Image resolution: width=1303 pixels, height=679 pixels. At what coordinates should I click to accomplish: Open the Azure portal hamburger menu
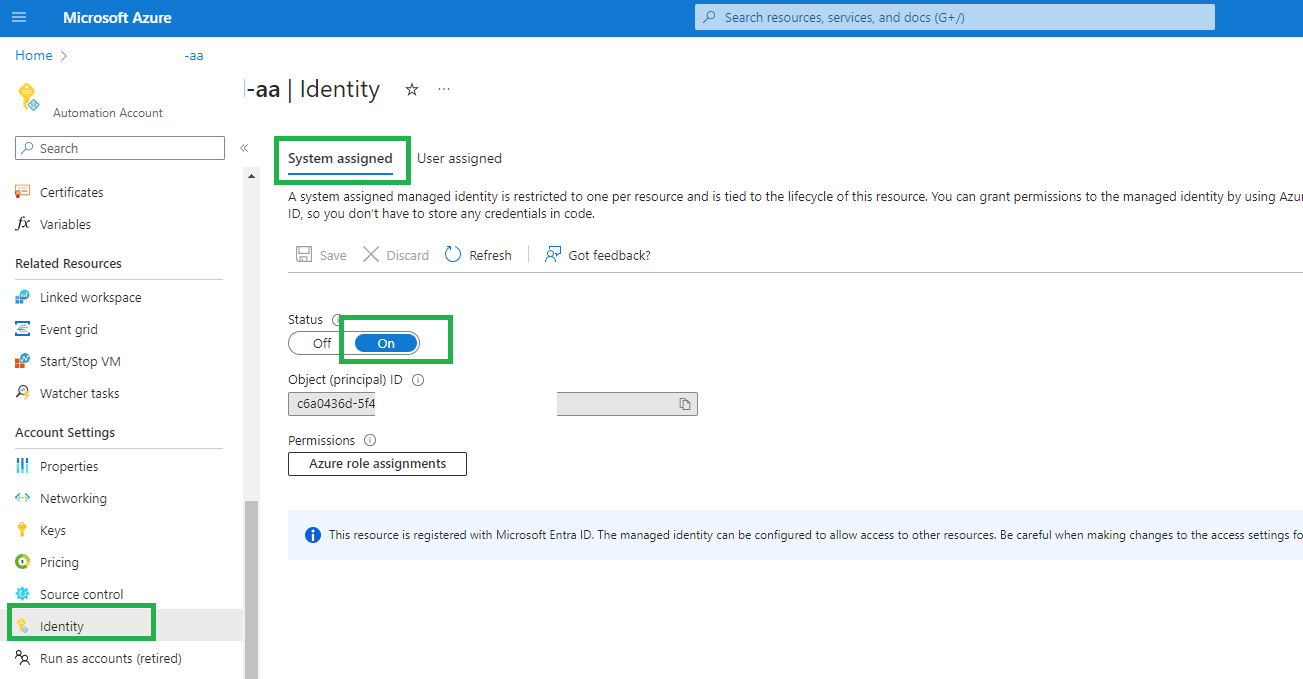(x=19, y=18)
